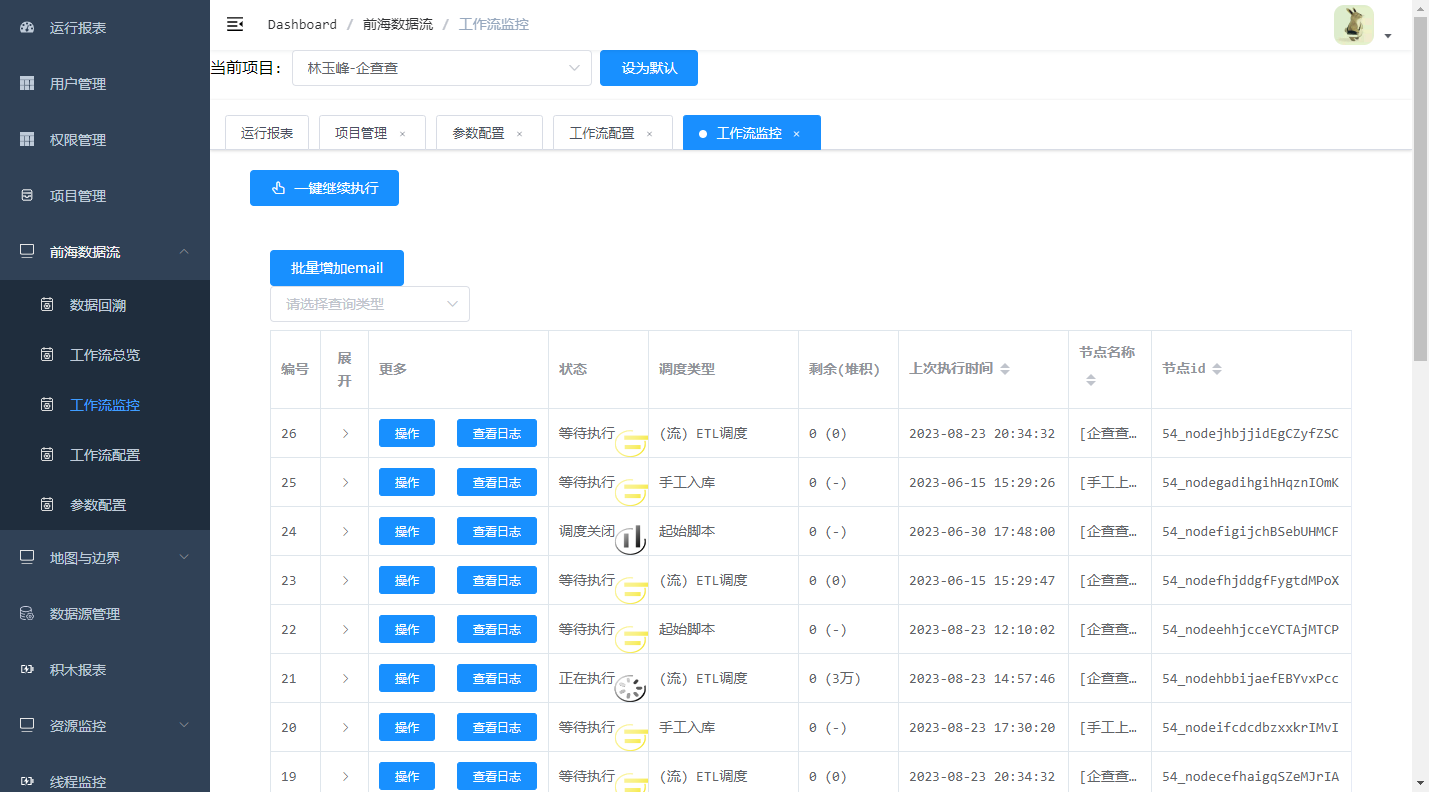The height and width of the screenshot is (792, 1429).
Task: Expand row 23 details
Action: point(345,581)
